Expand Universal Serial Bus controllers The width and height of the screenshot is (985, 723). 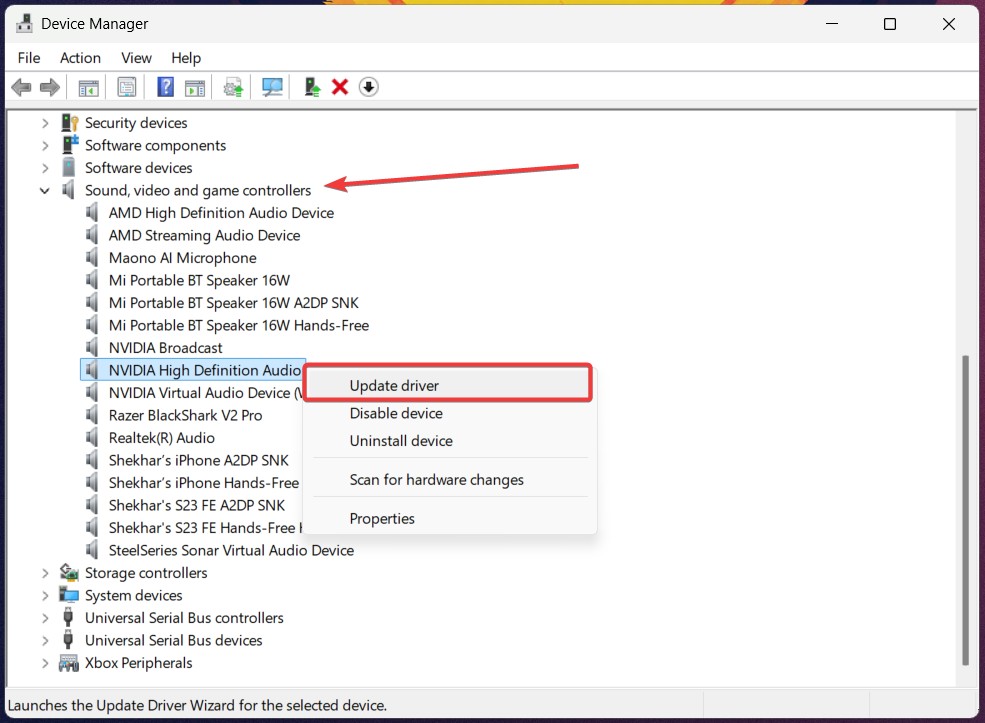tap(45, 618)
